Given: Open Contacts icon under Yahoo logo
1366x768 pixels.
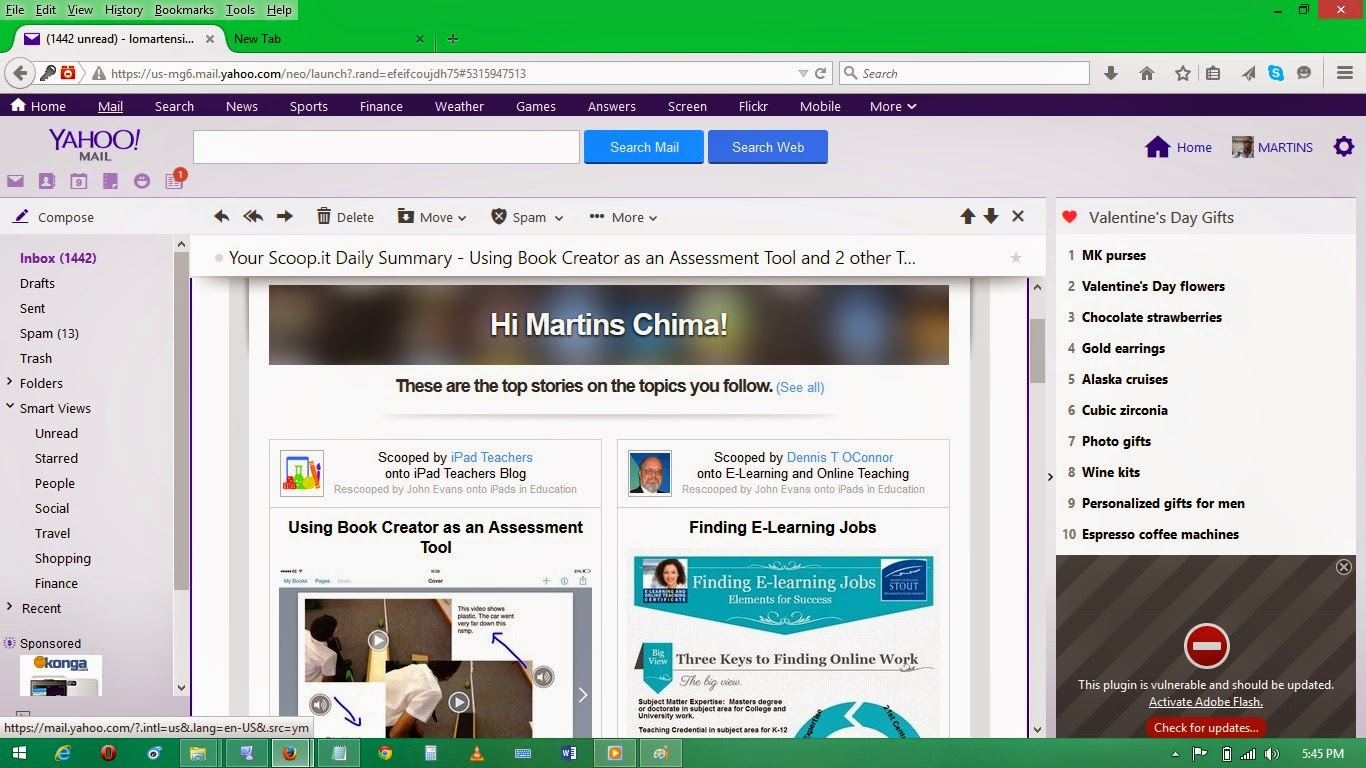Looking at the screenshot, I should [x=46, y=181].
